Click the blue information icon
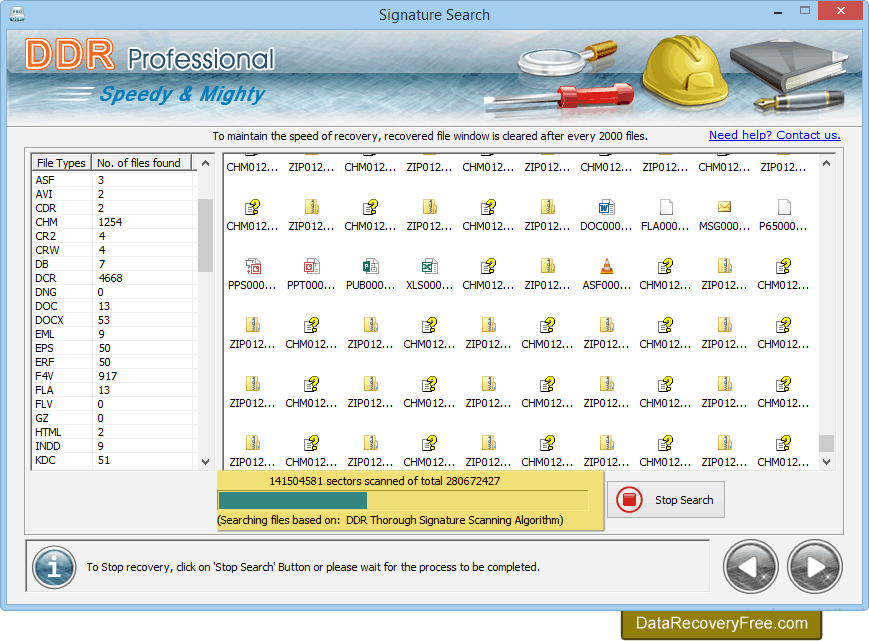The width and height of the screenshot is (869, 641). tap(54, 567)
